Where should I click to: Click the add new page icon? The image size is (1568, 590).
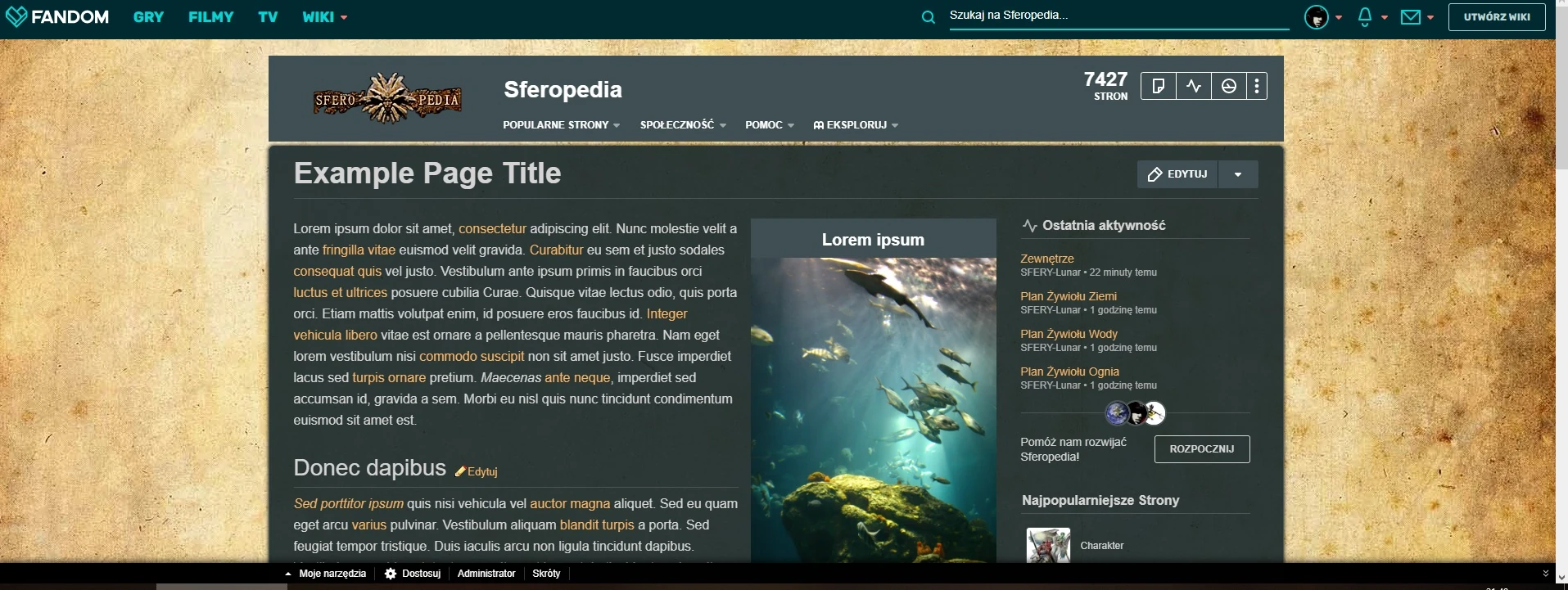(x=1159, y=86)
